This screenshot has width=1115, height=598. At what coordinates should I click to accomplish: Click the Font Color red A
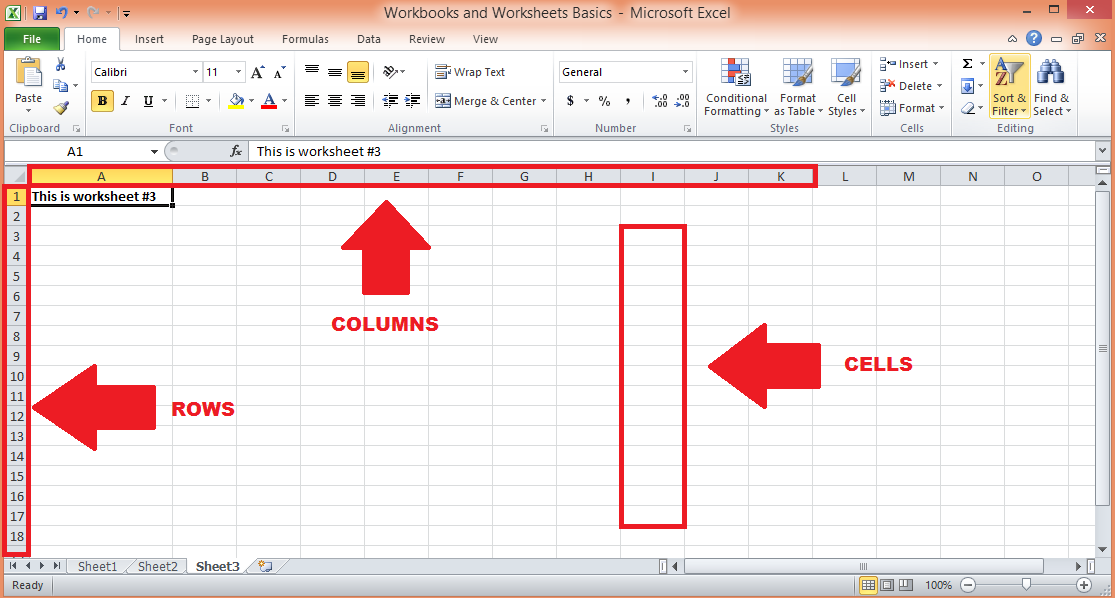point(269,101)
